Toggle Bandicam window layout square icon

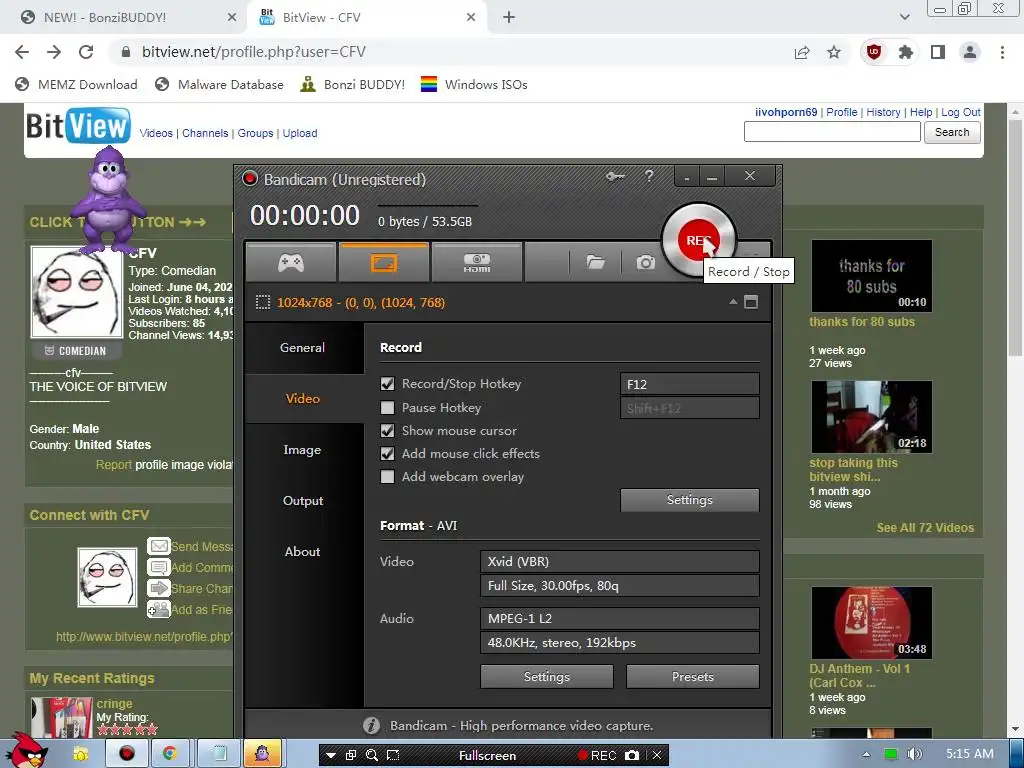coord(751,302)
